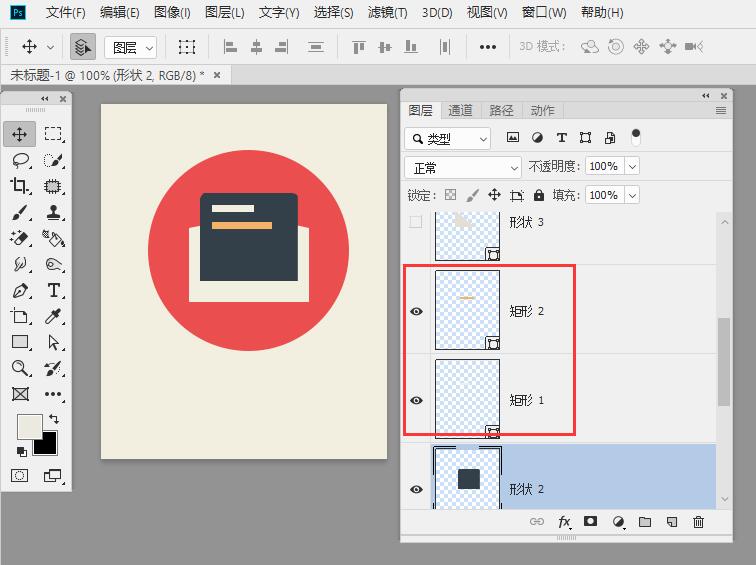Show the hidden 形状 3 layer
Viewport: 756px width, 565px height.
(417, 222)
